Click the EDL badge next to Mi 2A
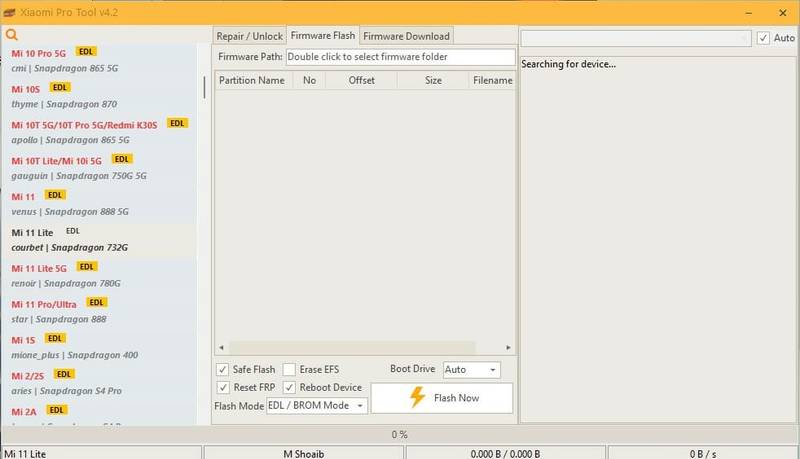This screenshot has height=459, width=800. click(x=57, y=410)
